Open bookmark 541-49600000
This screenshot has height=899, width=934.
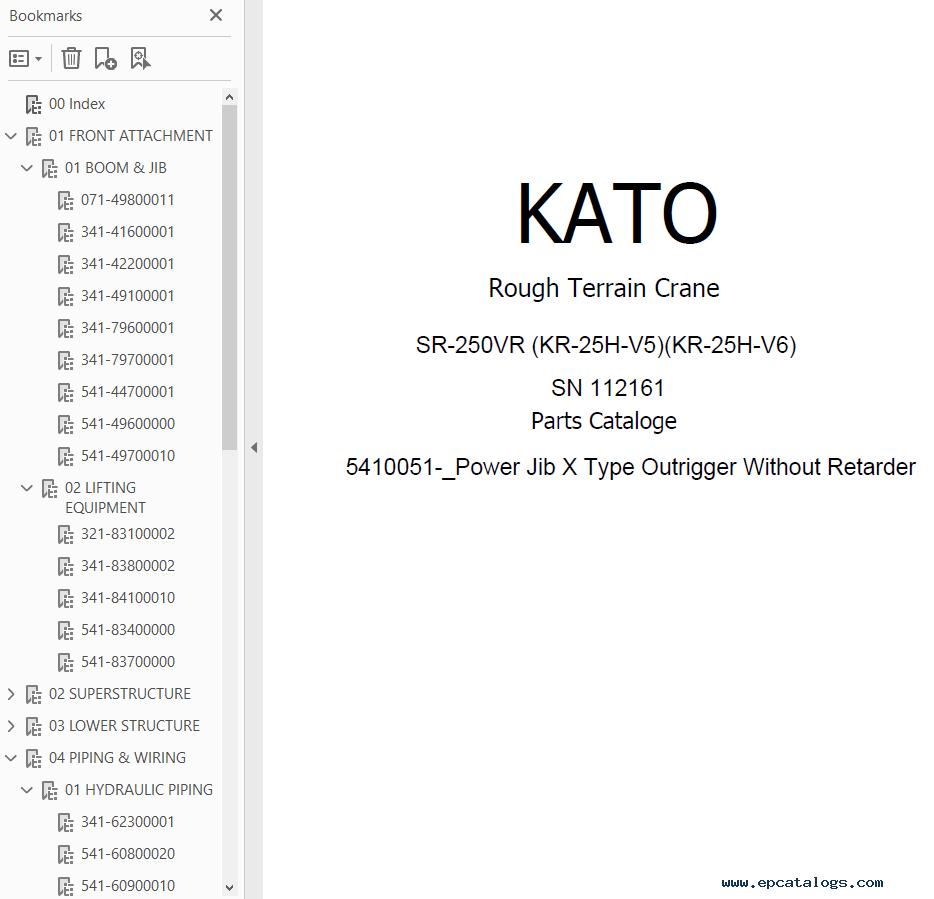click(x=128, y=424)
